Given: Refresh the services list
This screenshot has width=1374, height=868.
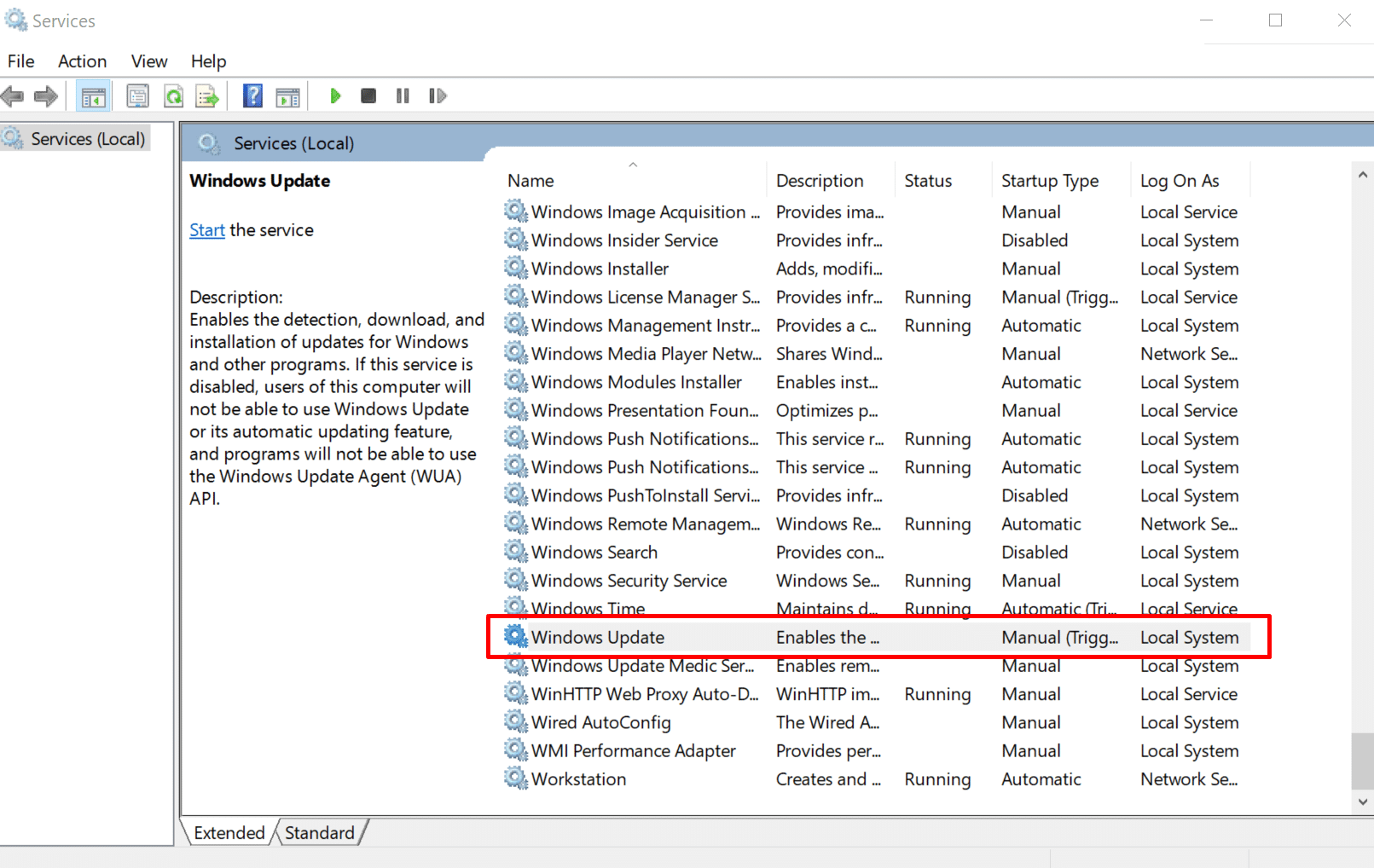Looking at the screenshot, I should point(173,95).
